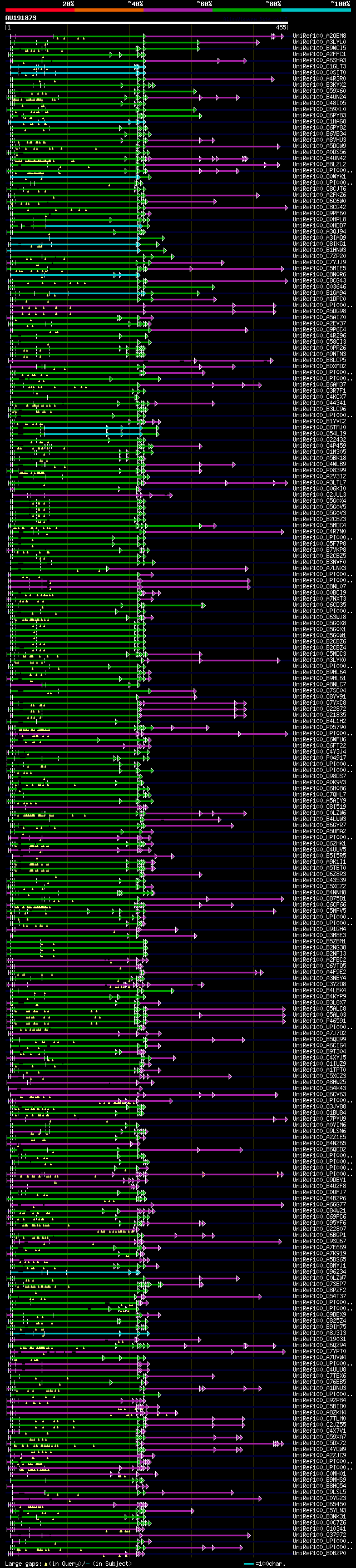356x1568 pixels.
Task: Open hit UniRef100_C1GLT3
Action: pyautogui.click(x=319, y=66)
